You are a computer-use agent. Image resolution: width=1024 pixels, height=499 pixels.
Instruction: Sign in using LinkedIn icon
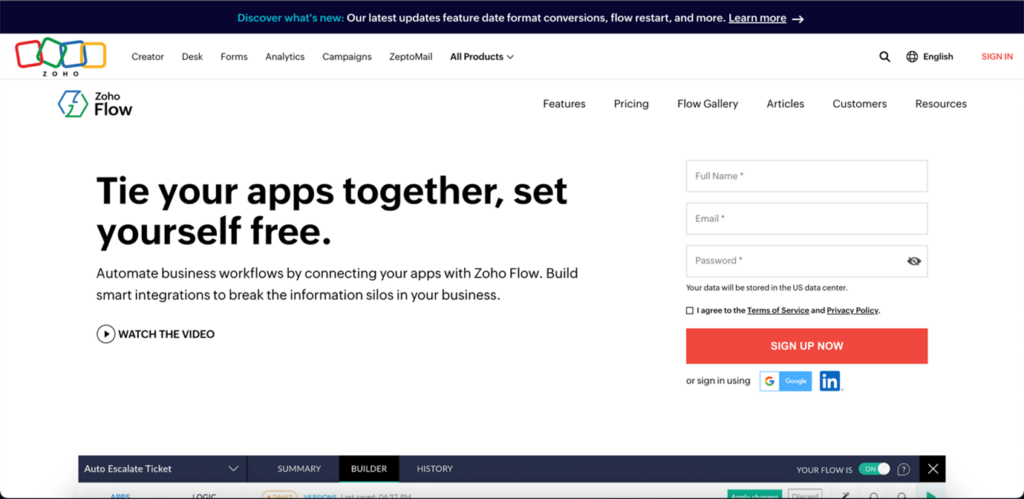pos(830,381)
